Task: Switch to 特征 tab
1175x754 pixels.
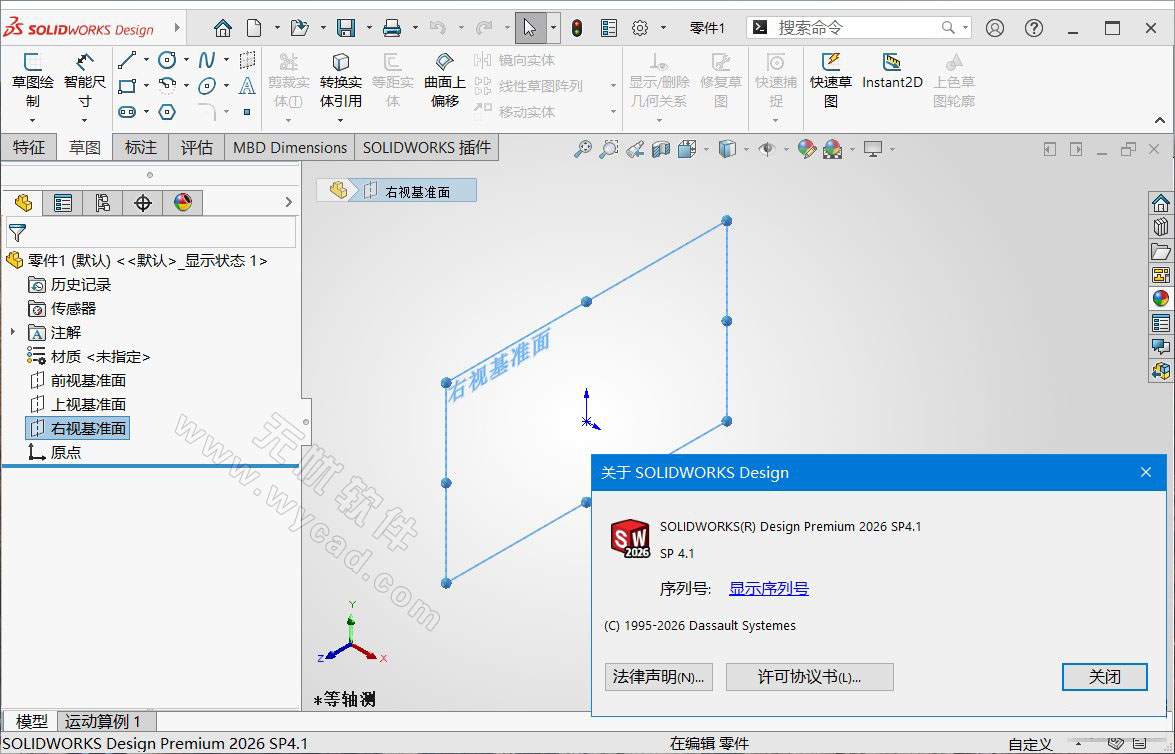Action: [28, 148]
